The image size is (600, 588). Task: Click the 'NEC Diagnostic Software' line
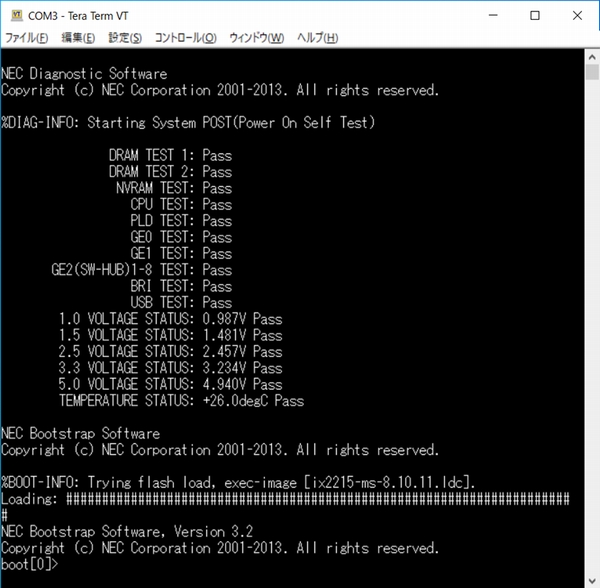tap(84, 74)
